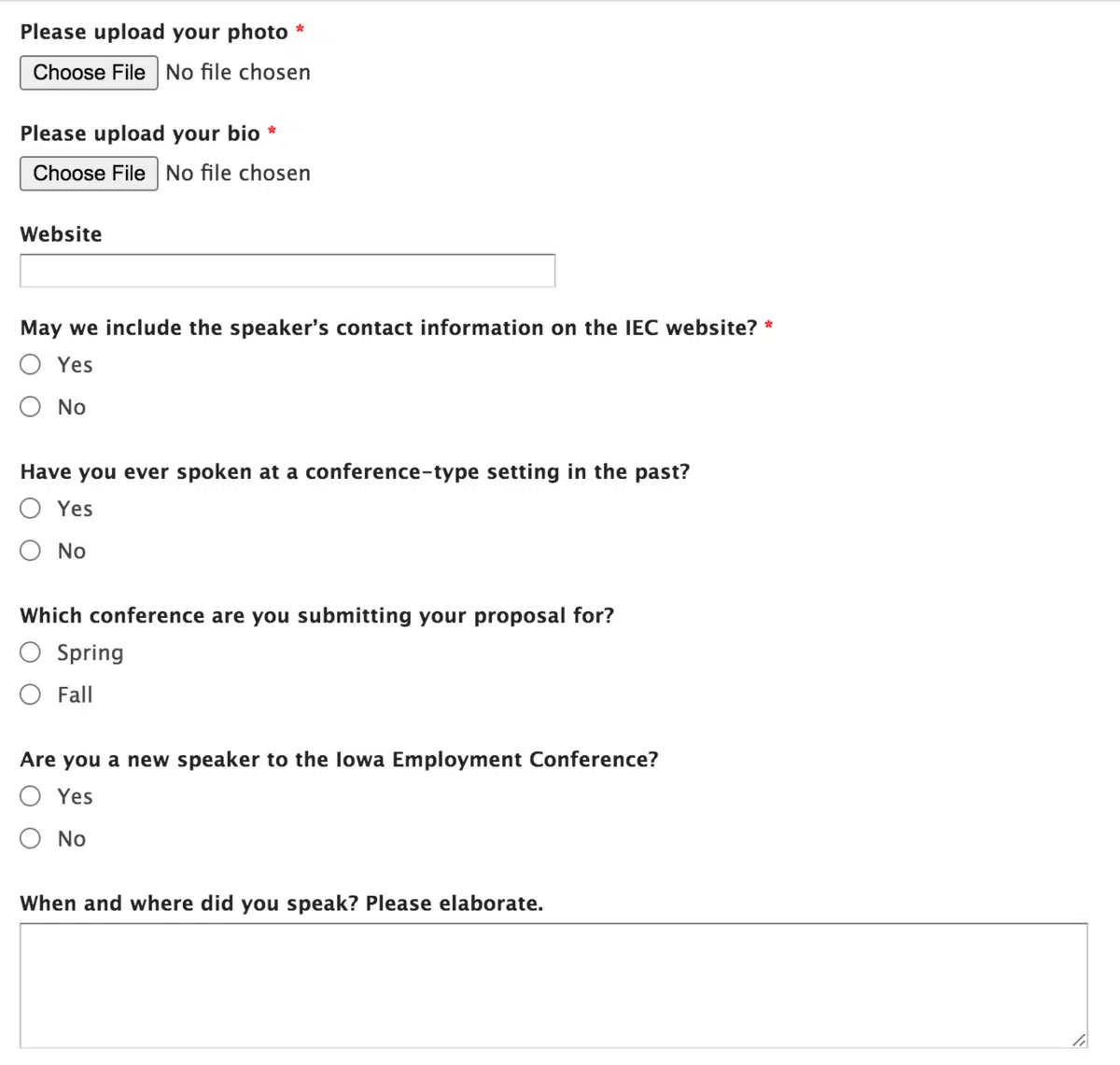
Task: Click 'No file chosen' text beside bio upload
Action: click(238, 174)
